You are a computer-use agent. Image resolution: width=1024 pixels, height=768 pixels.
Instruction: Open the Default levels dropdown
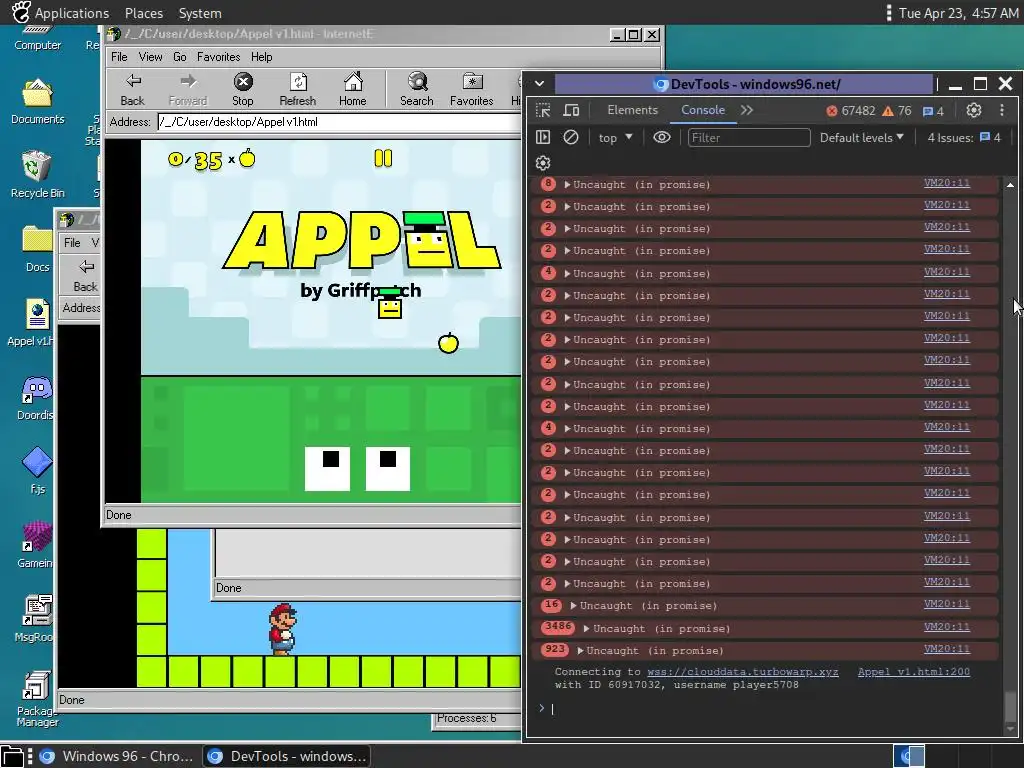tap(861, 138)
